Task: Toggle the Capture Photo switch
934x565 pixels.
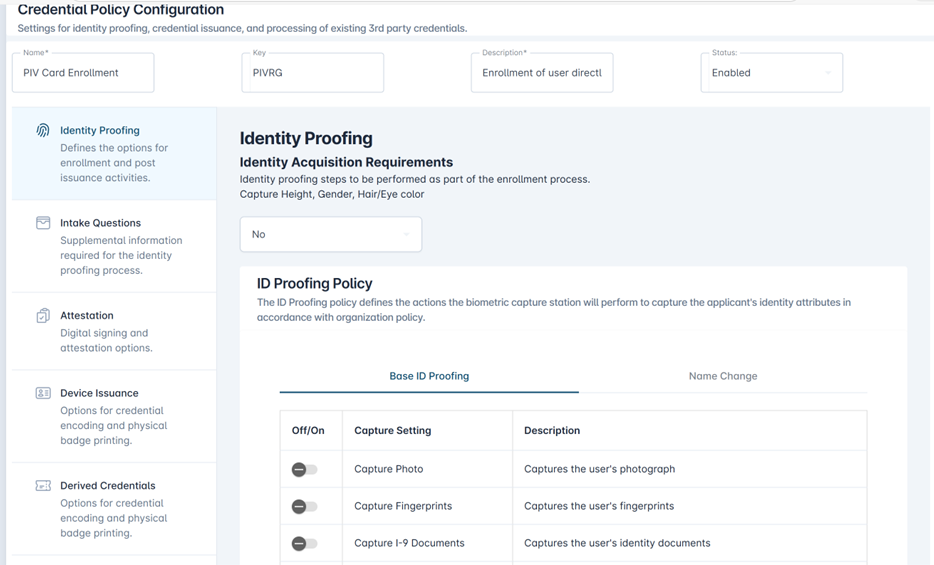Action: point(304,469)
